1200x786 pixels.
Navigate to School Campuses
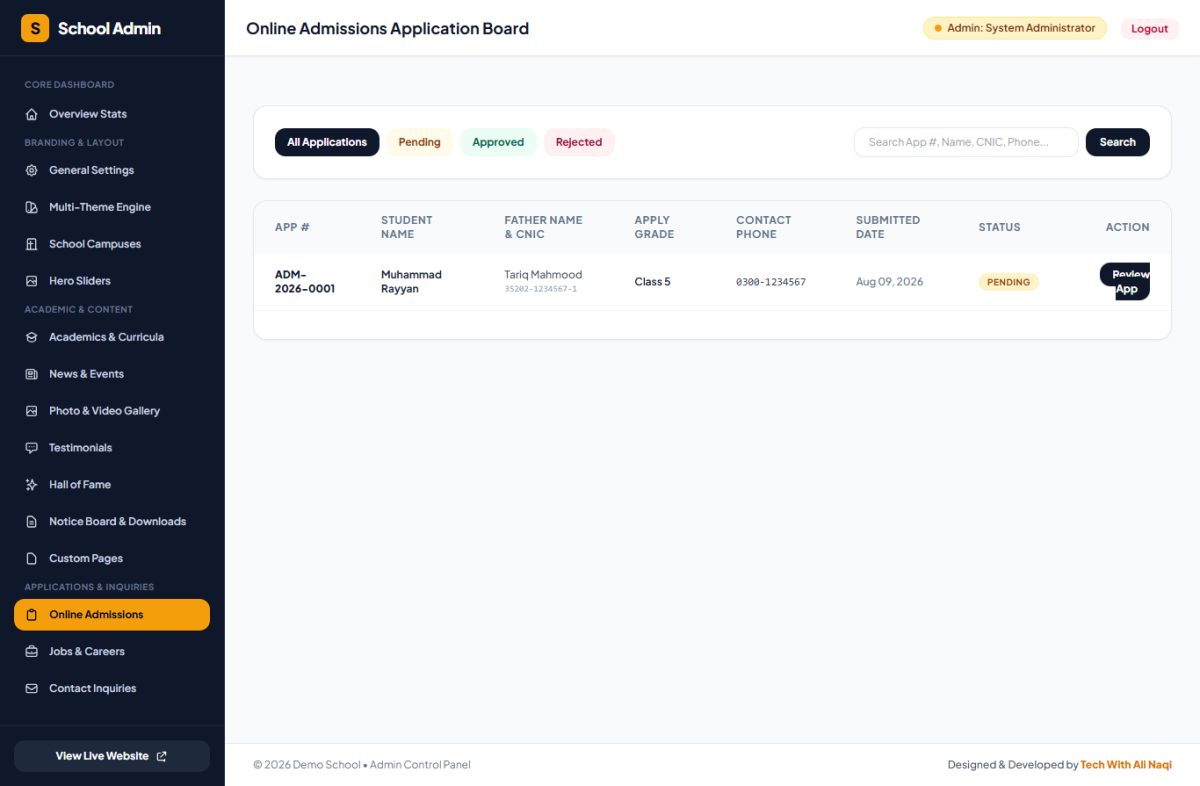tap(112, 244)
